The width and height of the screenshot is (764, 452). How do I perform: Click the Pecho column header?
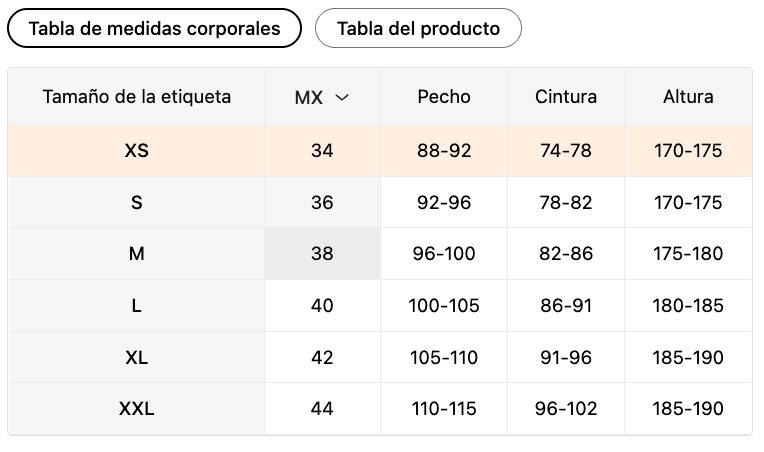(444, 97)
